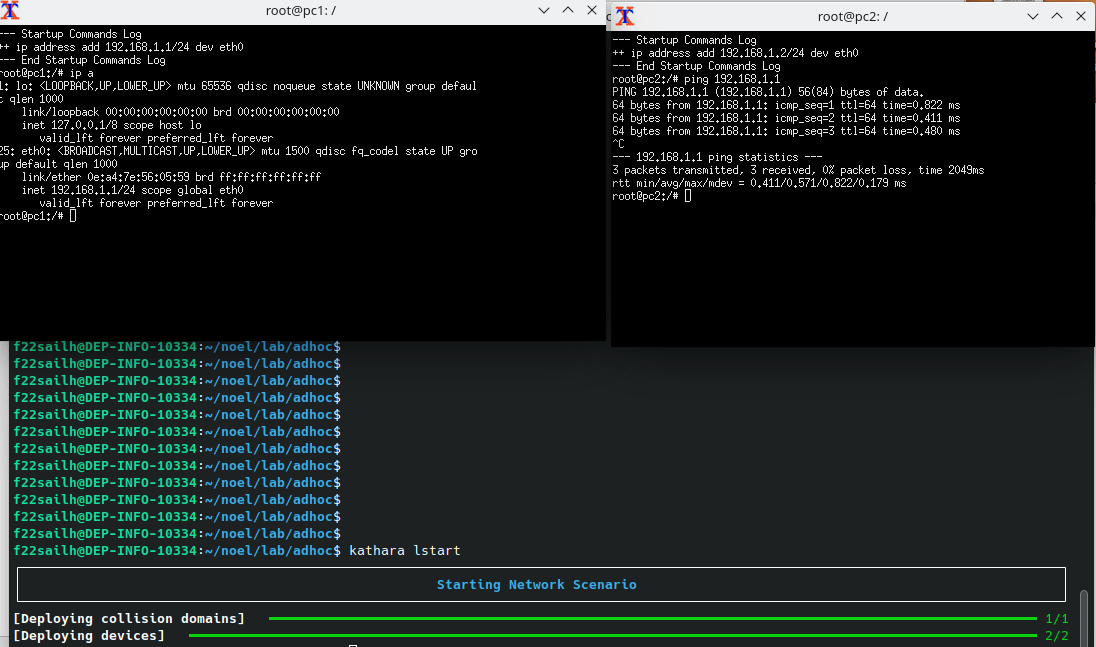
Task: Click the XTerm icon in pc1 title bar
Action: coord(10,11)
